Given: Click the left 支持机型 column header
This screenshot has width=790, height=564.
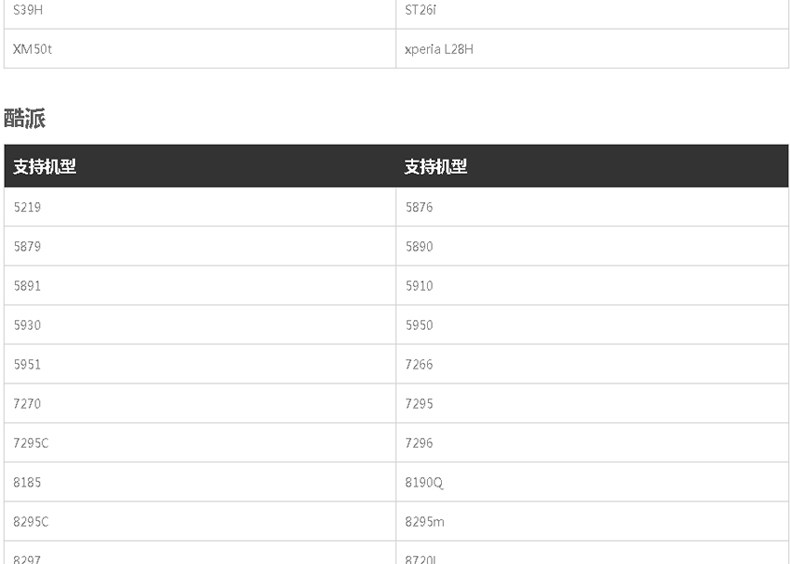Looking at the screenshot, I should [45, 167].
